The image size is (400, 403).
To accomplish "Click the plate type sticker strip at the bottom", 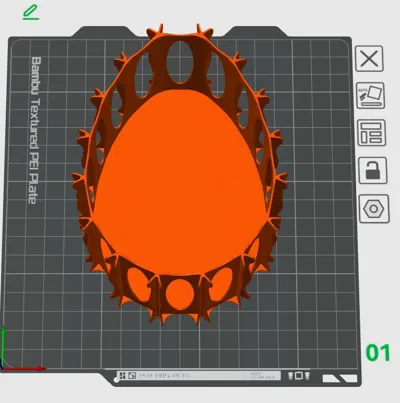I will coord(199,376).
